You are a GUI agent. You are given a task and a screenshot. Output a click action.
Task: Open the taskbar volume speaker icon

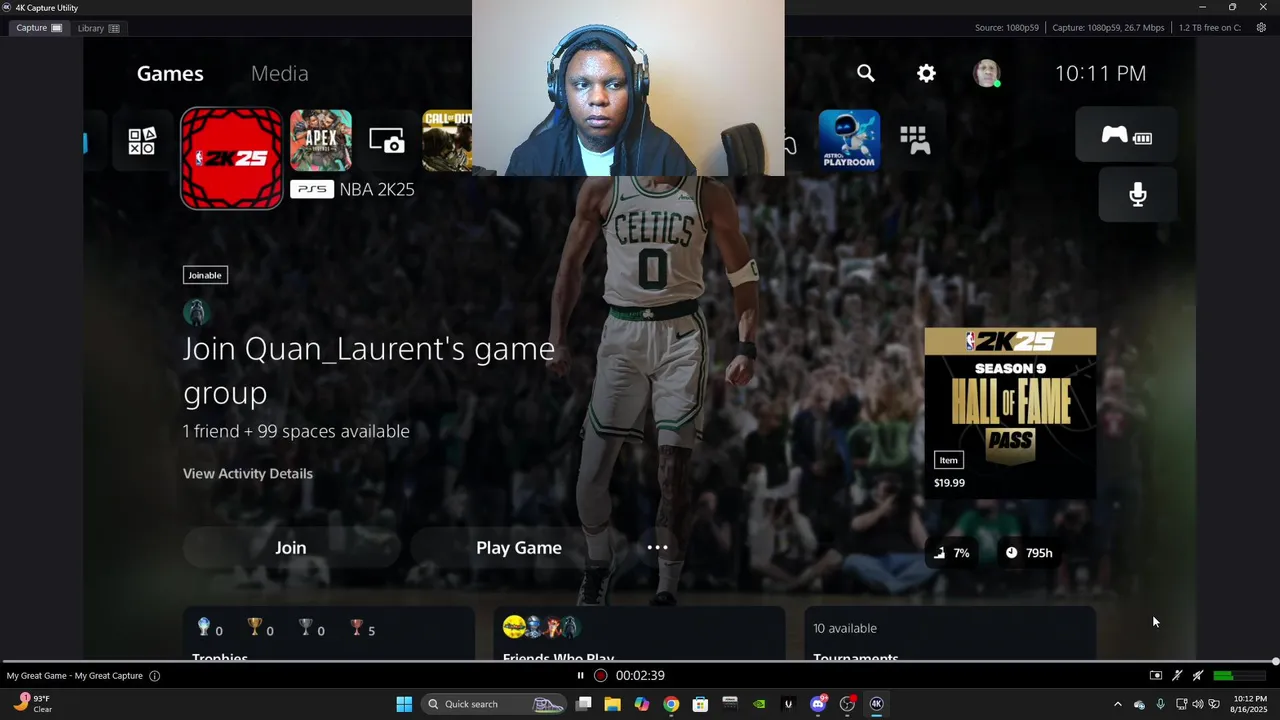(1198, 704)
